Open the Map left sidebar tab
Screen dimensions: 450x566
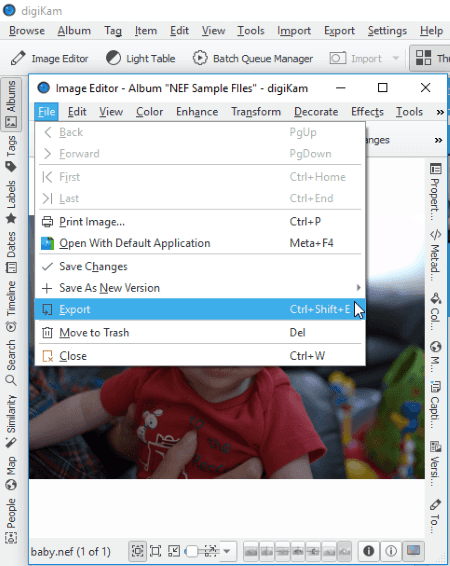tap(11, 473)
